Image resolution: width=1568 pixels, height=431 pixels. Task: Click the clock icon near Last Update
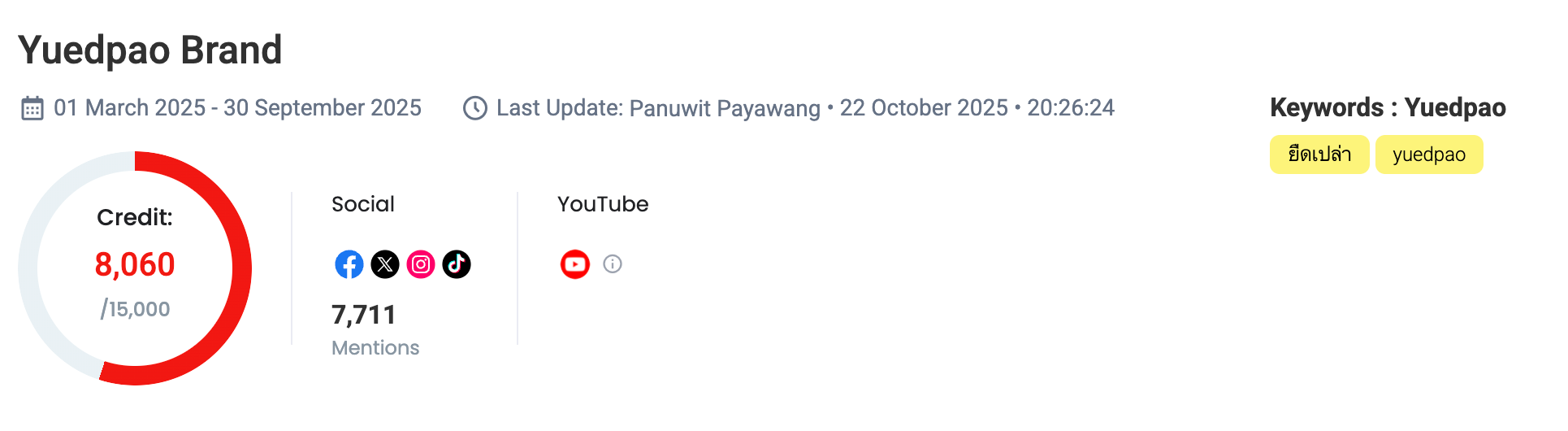click(475, 108)
